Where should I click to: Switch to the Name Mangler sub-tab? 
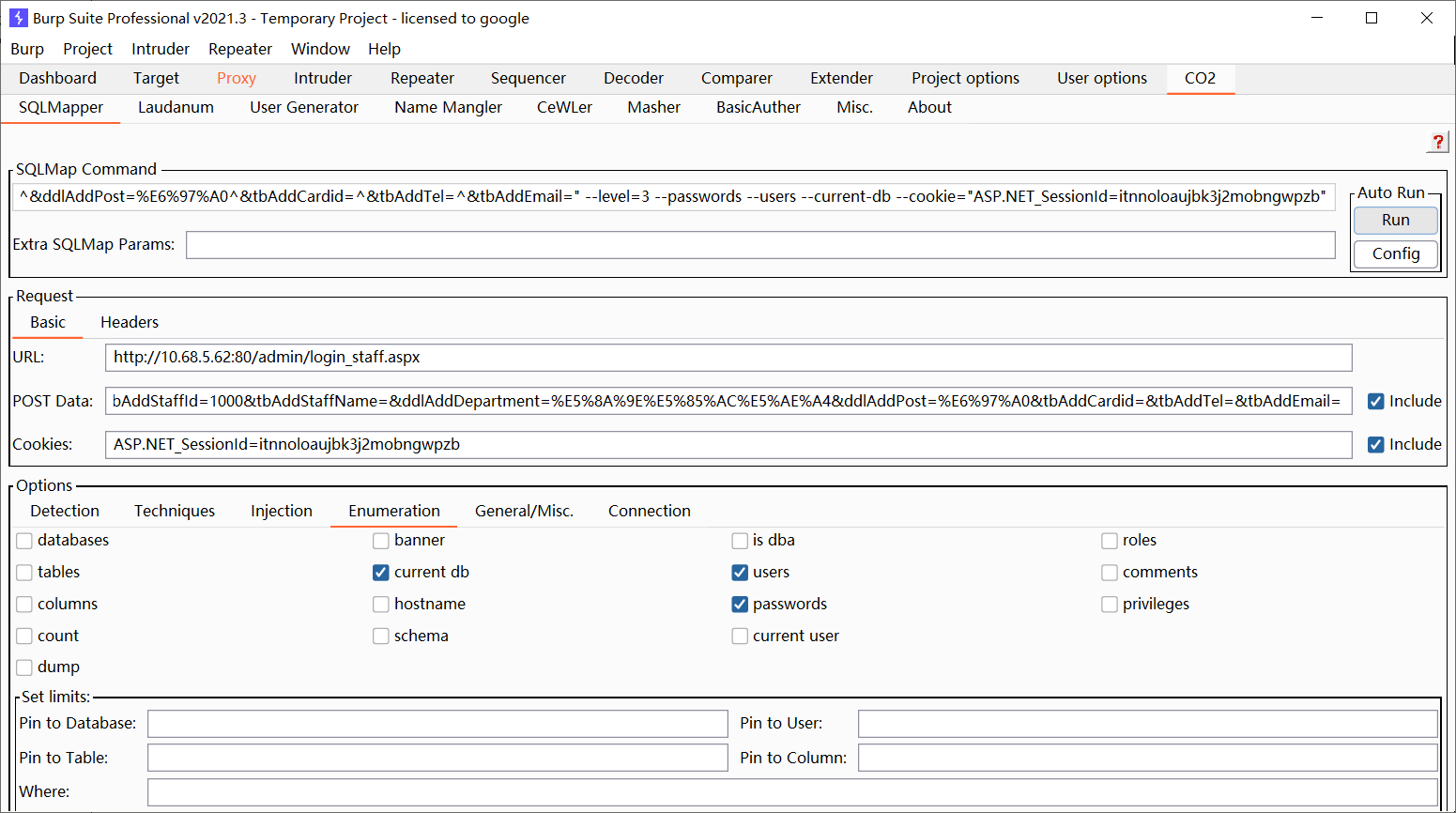[448, 107]
